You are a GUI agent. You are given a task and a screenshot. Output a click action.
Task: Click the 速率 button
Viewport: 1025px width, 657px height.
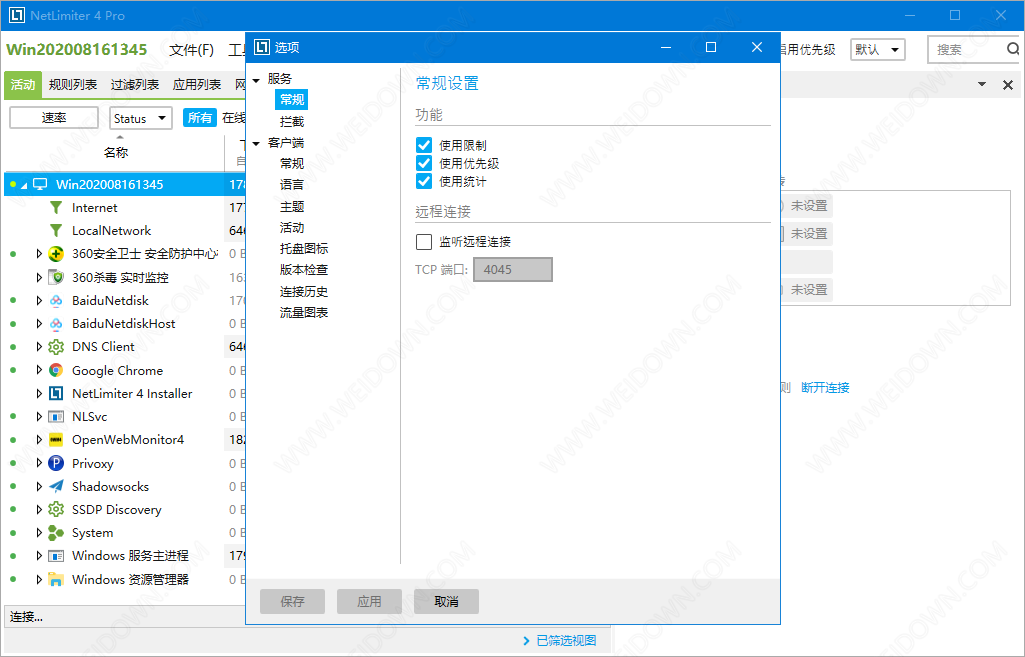tap(54, 118)
